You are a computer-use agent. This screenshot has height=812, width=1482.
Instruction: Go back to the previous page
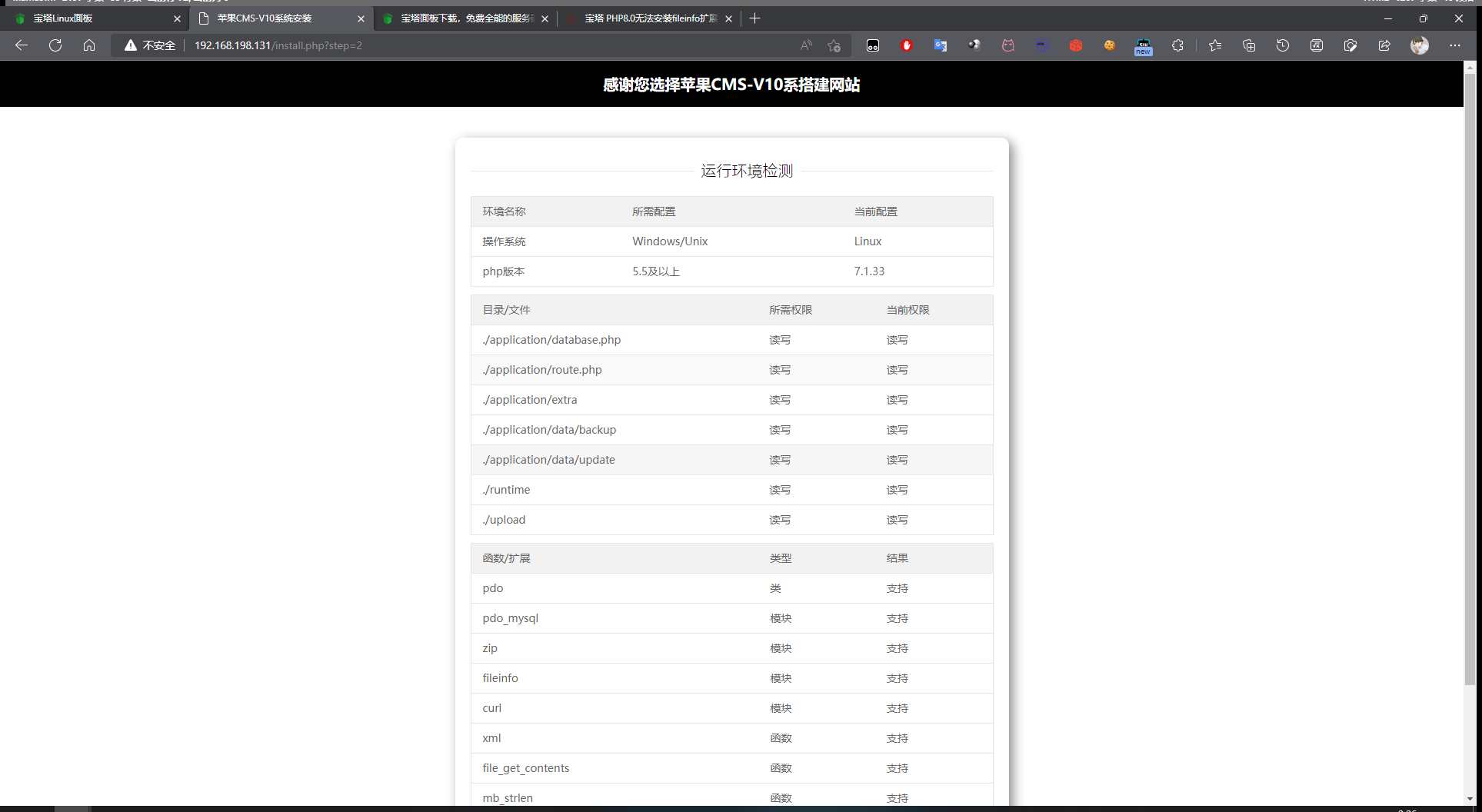pyautogui.click(x=22, y=45)
